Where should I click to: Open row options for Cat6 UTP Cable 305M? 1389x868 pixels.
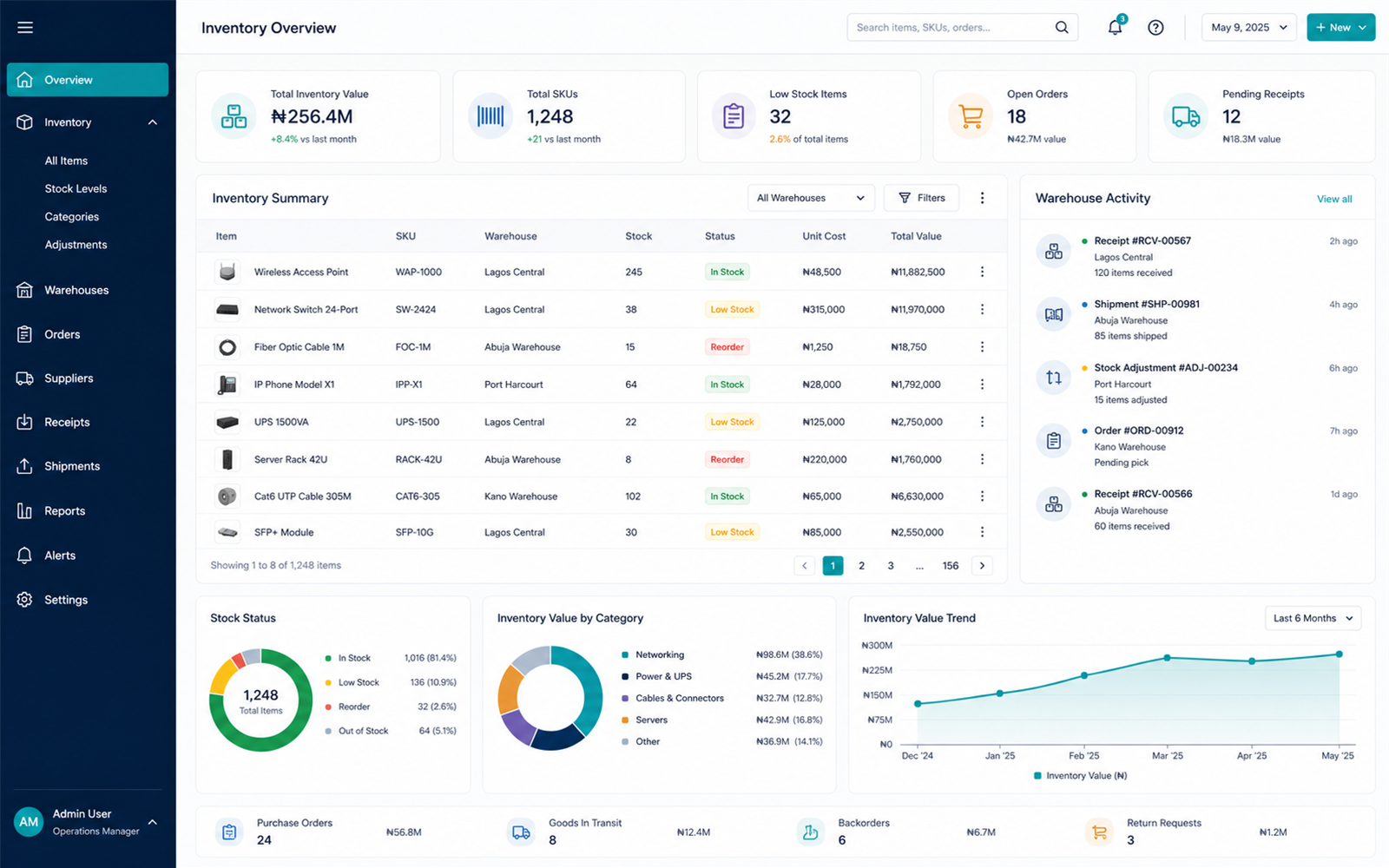[x=982, y=496]
